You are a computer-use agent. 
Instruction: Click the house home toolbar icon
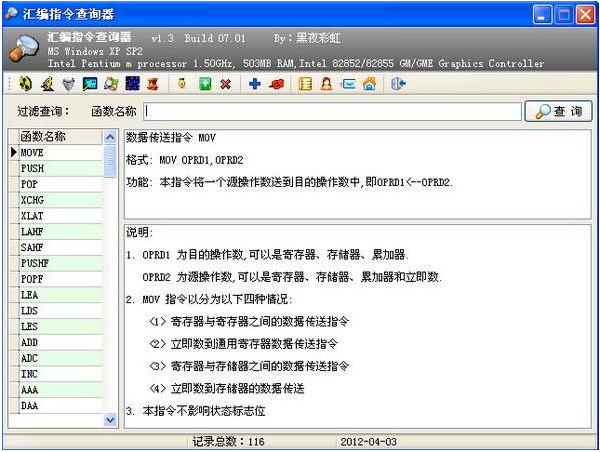[369, 84]
